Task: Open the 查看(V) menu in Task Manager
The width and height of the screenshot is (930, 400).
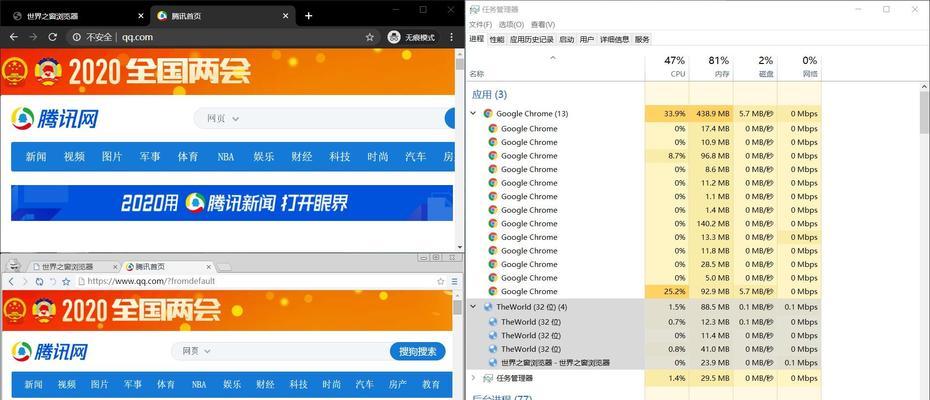Action: point(543,24)
